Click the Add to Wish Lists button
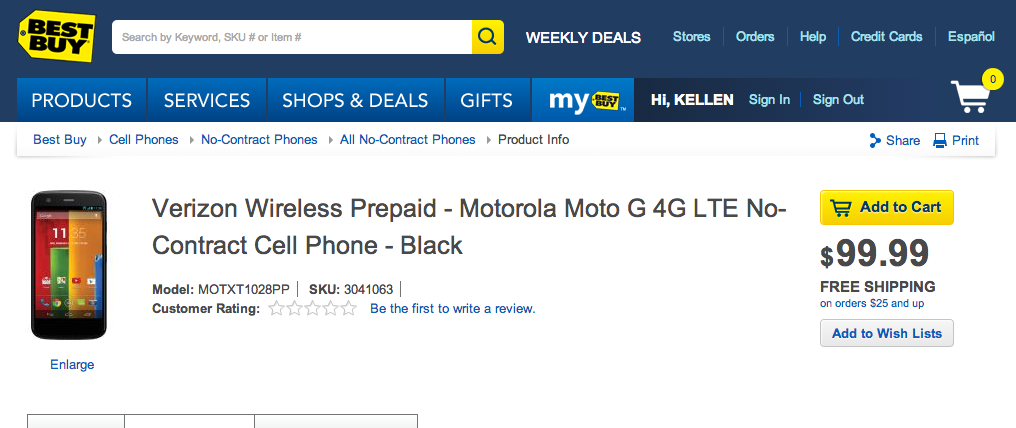This screenshot has height=428, width=1016. click(886, 333)
